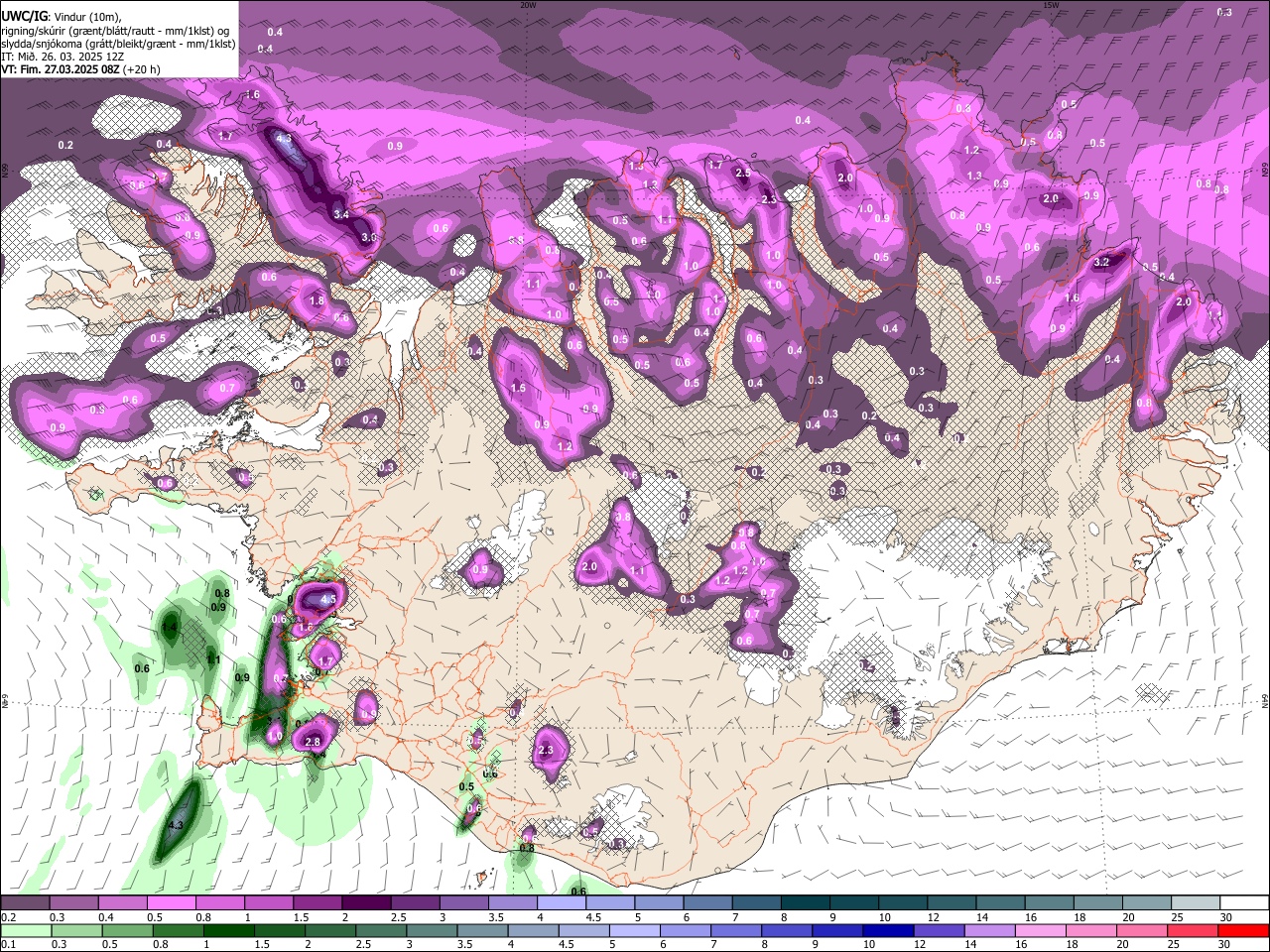Click the '3.2' snowfall value in the east

(x=1100, y=263)
